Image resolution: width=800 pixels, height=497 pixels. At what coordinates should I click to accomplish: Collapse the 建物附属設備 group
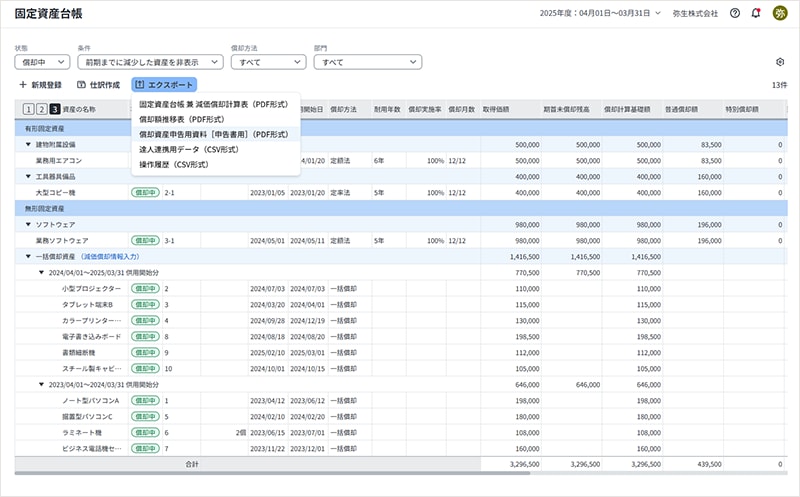tap(29, 144)
